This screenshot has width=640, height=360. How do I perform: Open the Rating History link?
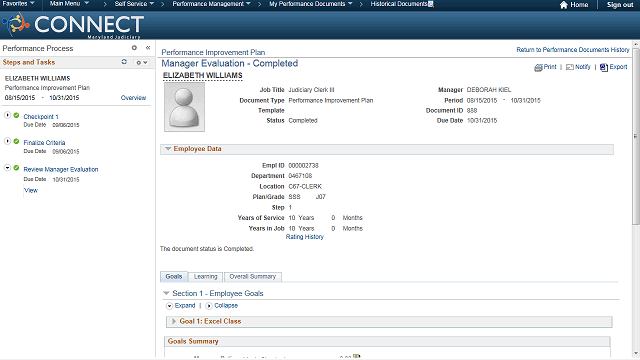tap(304, 237)
